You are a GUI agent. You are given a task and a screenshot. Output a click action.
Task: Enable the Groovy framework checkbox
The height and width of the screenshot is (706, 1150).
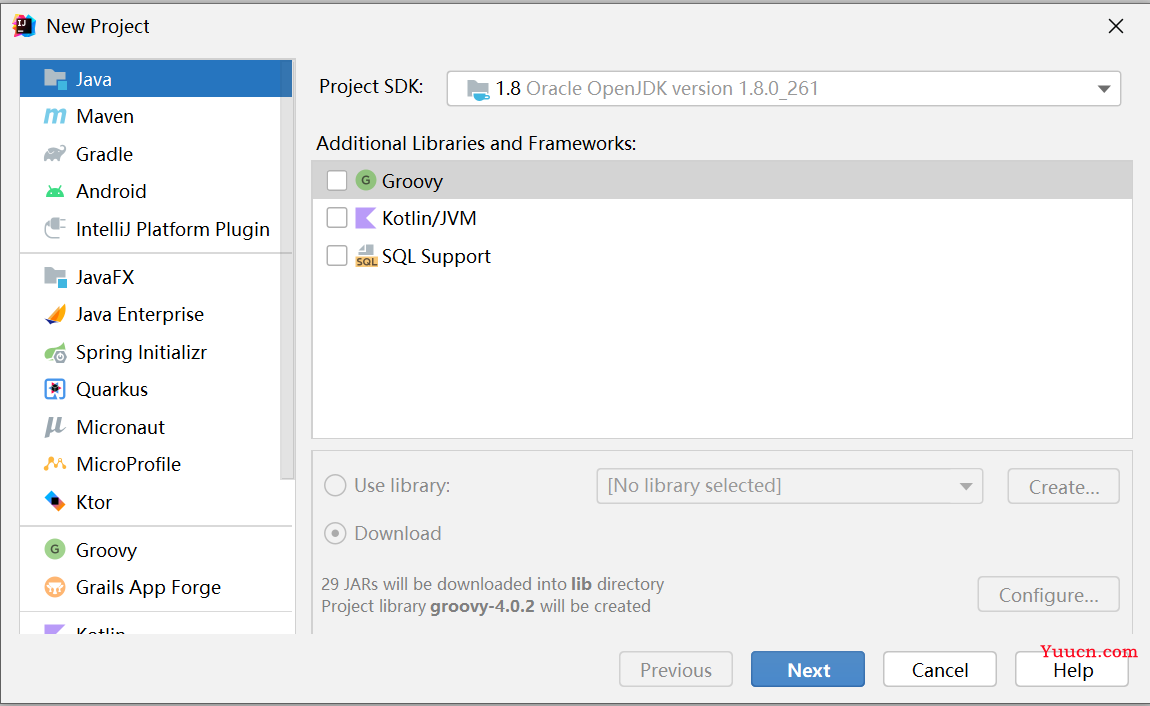(337, 180)
